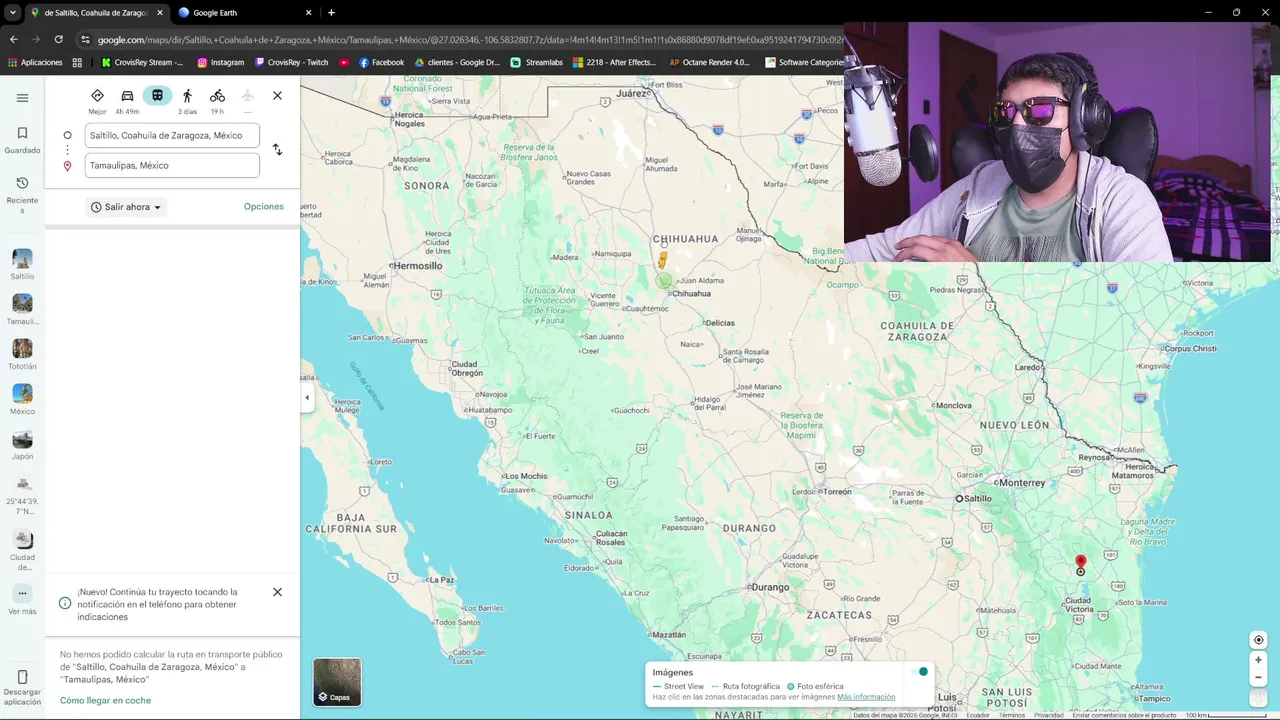Open Guardado saved places
The image size is (1280, 720).
coord(22,140)
